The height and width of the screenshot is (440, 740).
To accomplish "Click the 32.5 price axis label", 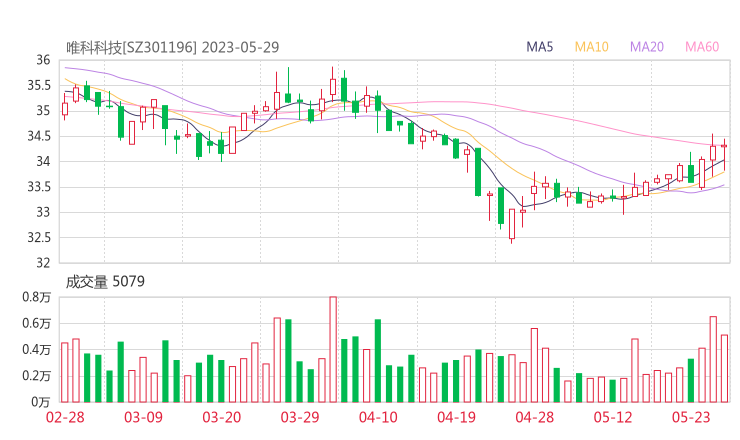I will click(x=39, y=237).
